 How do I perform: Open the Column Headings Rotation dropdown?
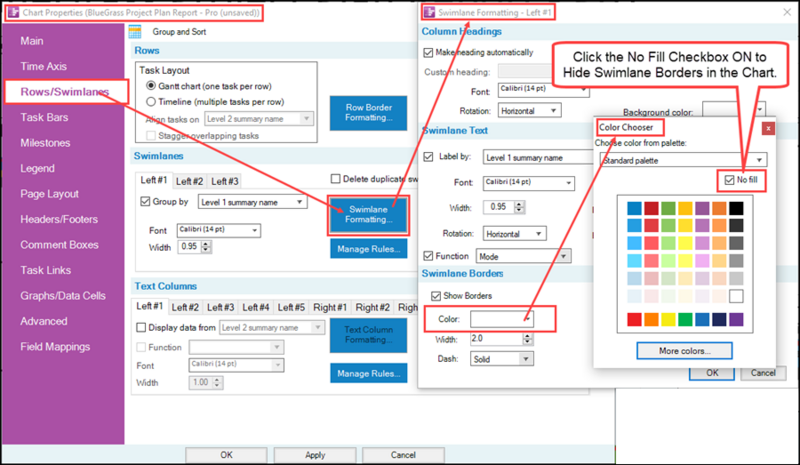click(x=530, y=111)
